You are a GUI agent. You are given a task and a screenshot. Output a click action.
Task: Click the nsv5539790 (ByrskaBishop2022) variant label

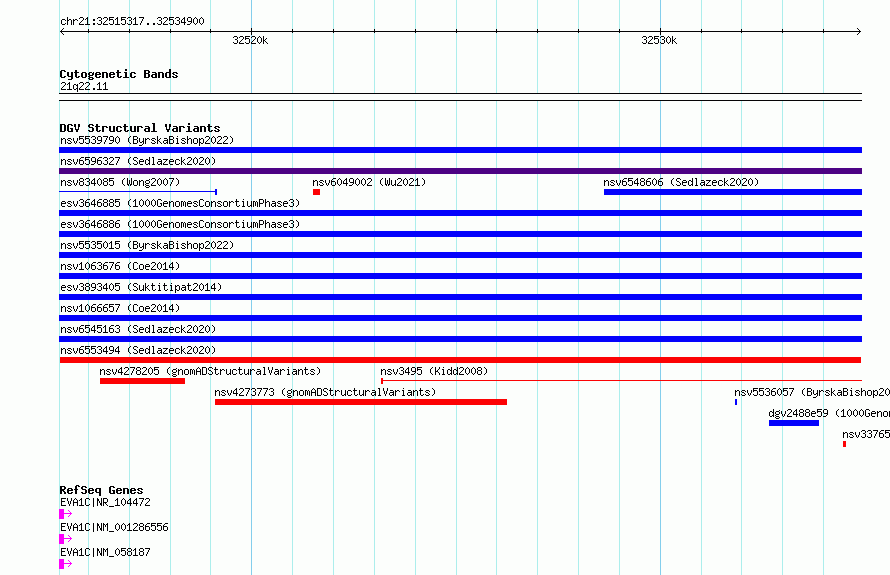(147, 140)
